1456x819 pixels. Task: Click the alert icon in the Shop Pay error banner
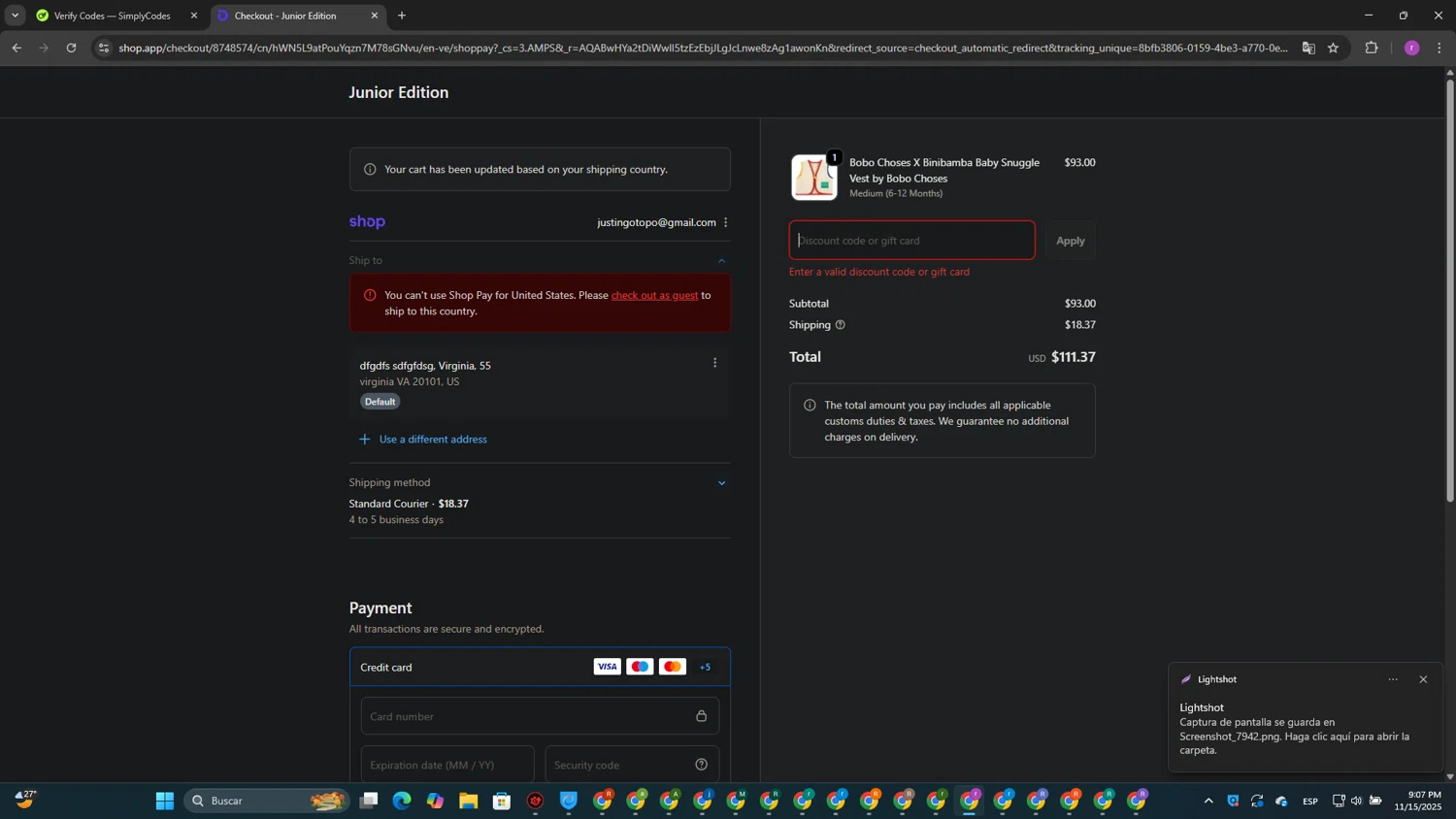pos(370,295)
